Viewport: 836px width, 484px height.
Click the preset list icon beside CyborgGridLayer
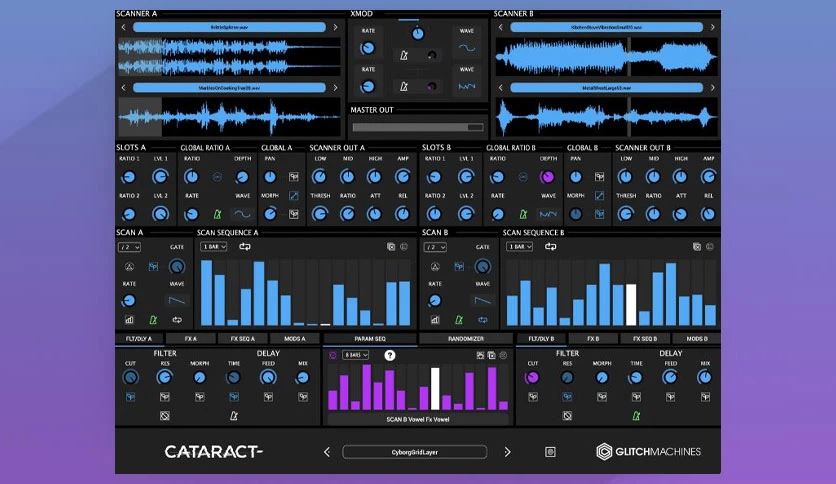coord(550,452)
